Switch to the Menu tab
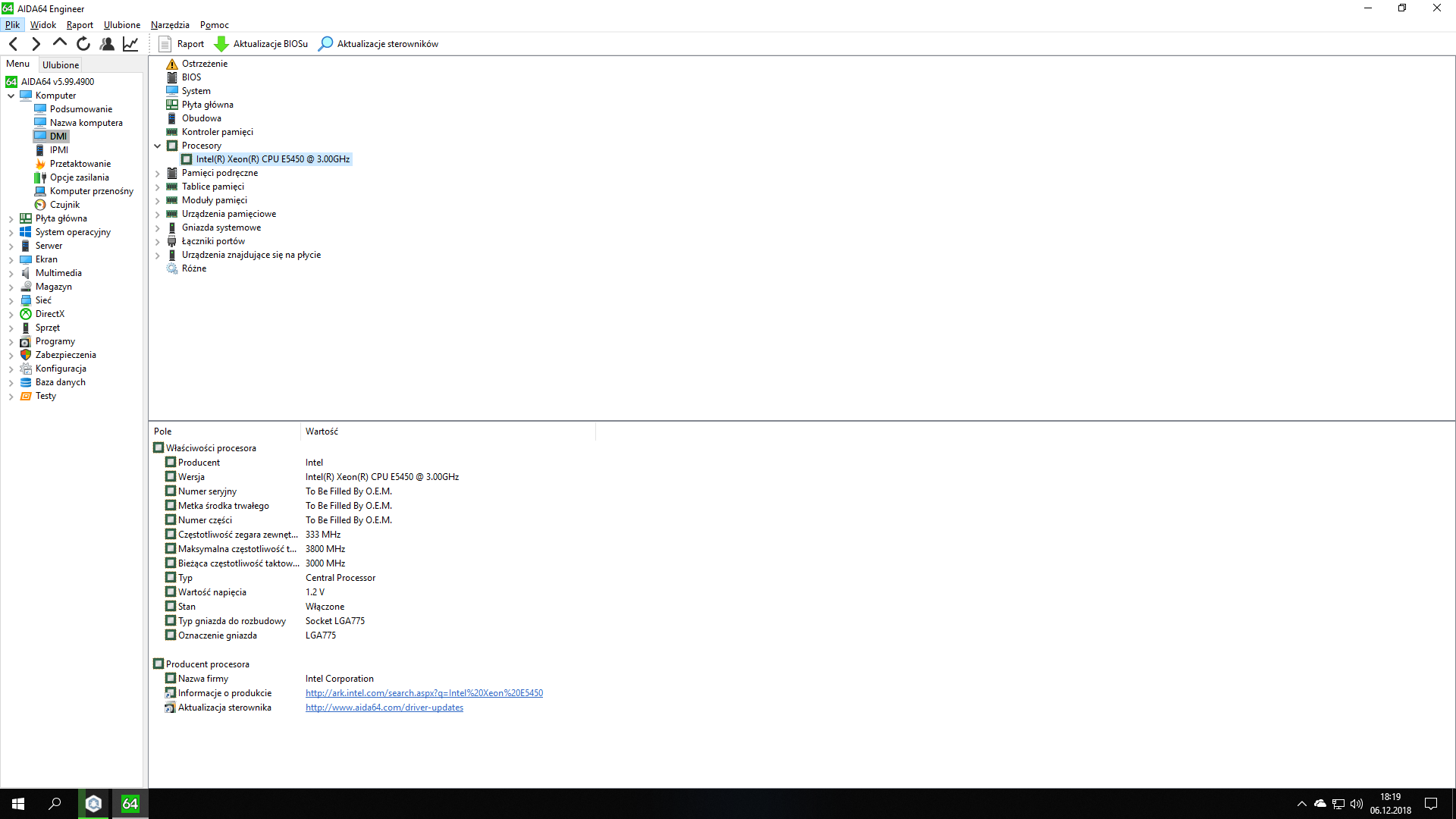The image size is (1456, 819). (18, 64)
